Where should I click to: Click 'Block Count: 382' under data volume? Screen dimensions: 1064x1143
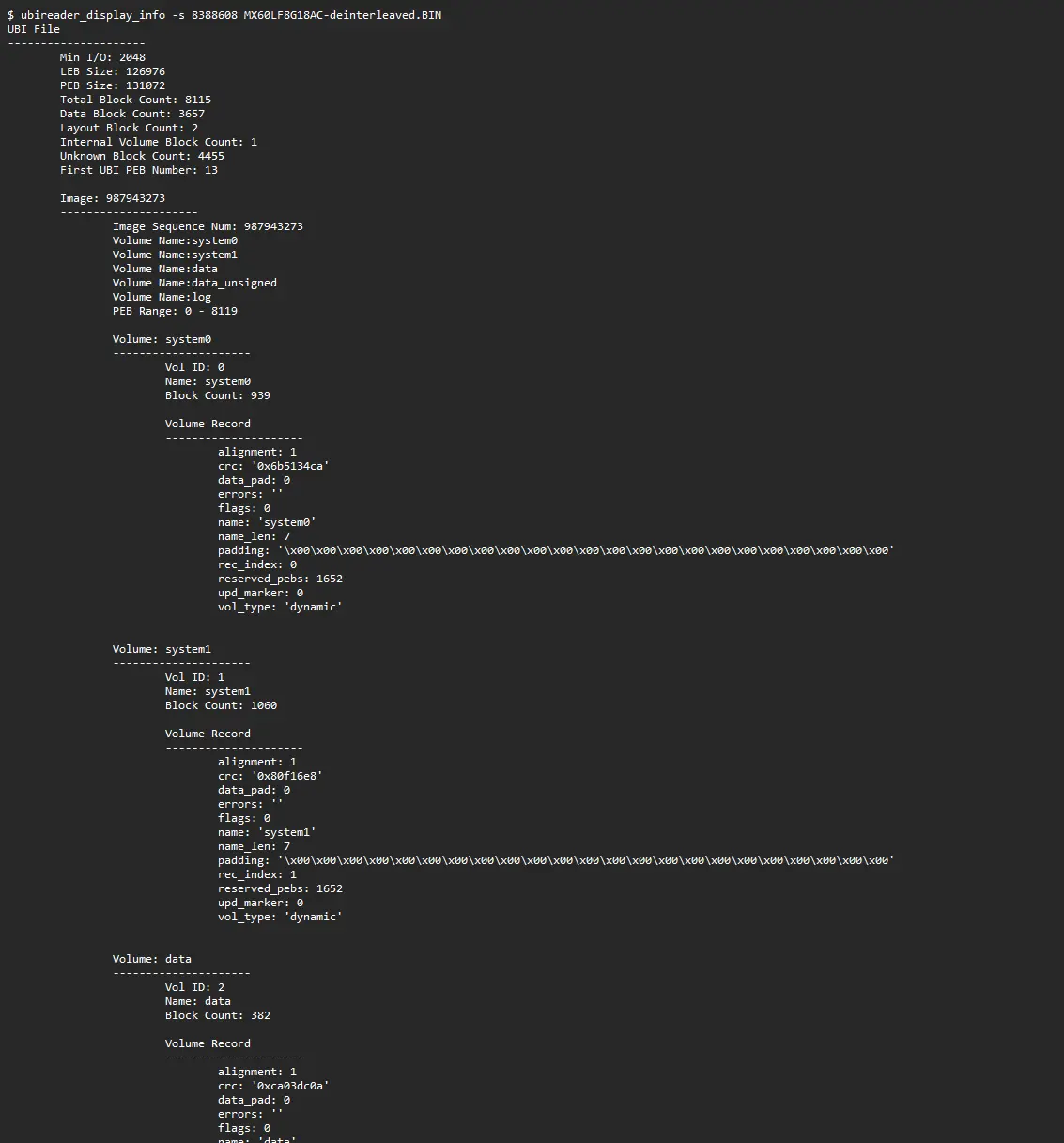pyautogui.click(x=218, y=1015)
